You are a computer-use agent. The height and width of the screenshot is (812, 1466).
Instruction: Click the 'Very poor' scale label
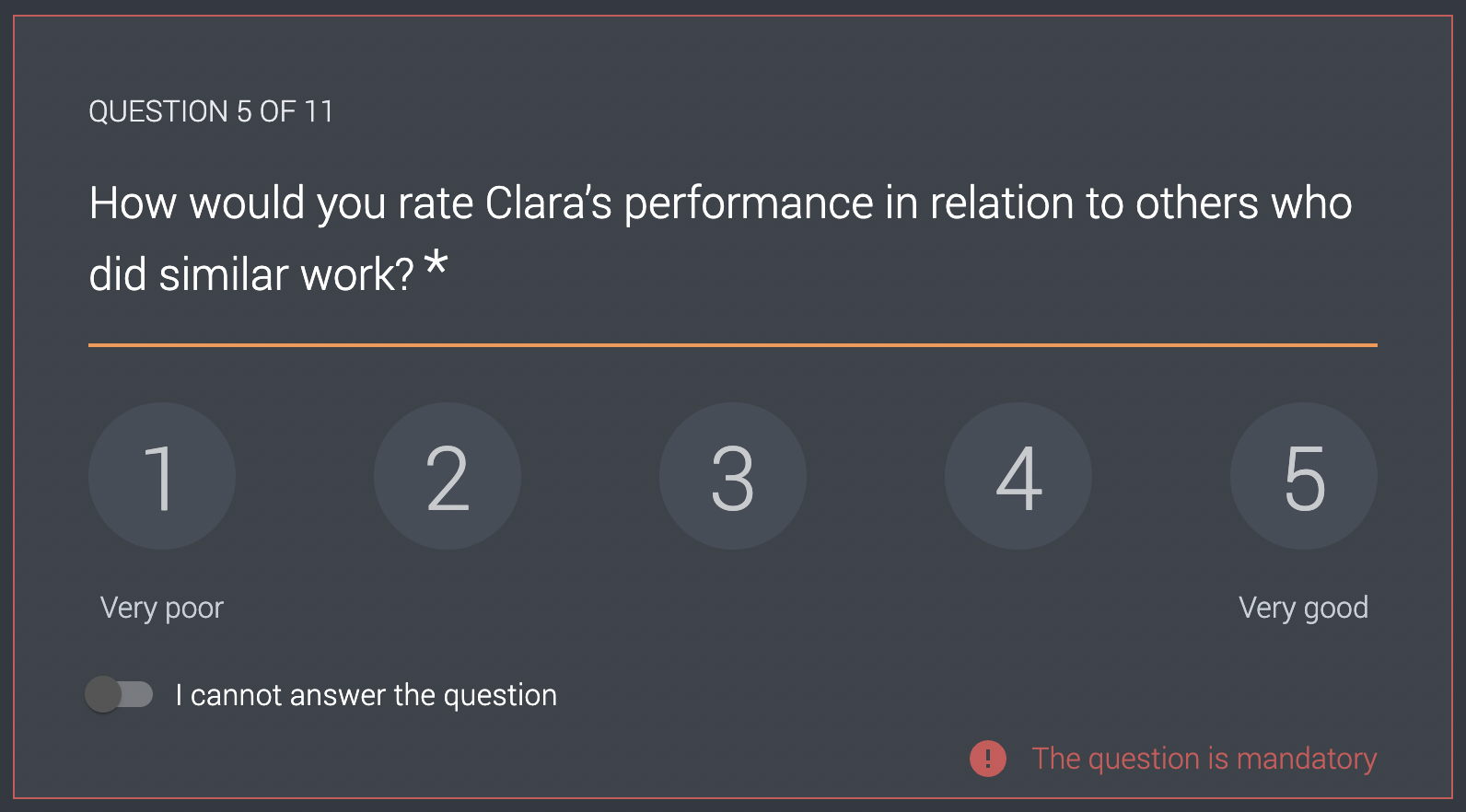pos(162,608)
